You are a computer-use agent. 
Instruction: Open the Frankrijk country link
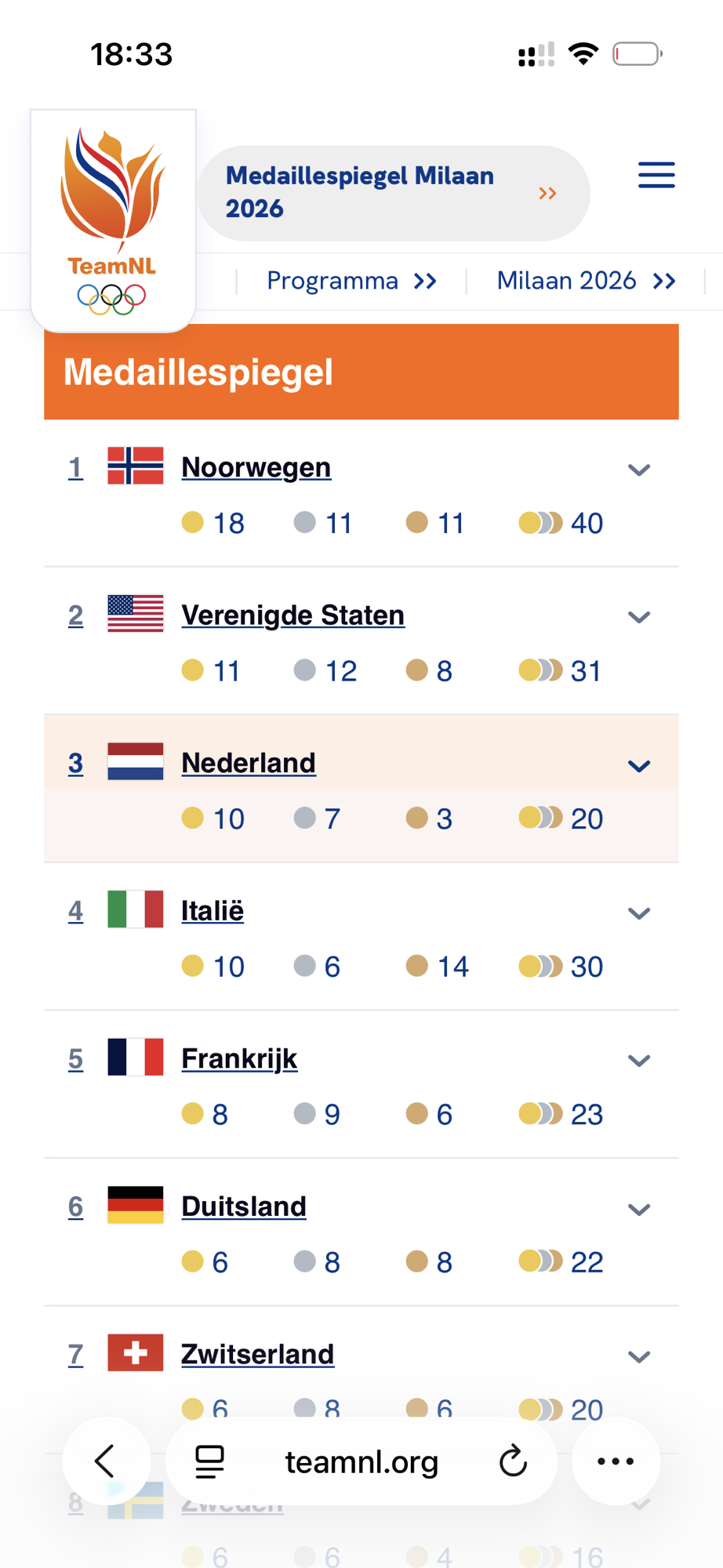(239, 1058)
